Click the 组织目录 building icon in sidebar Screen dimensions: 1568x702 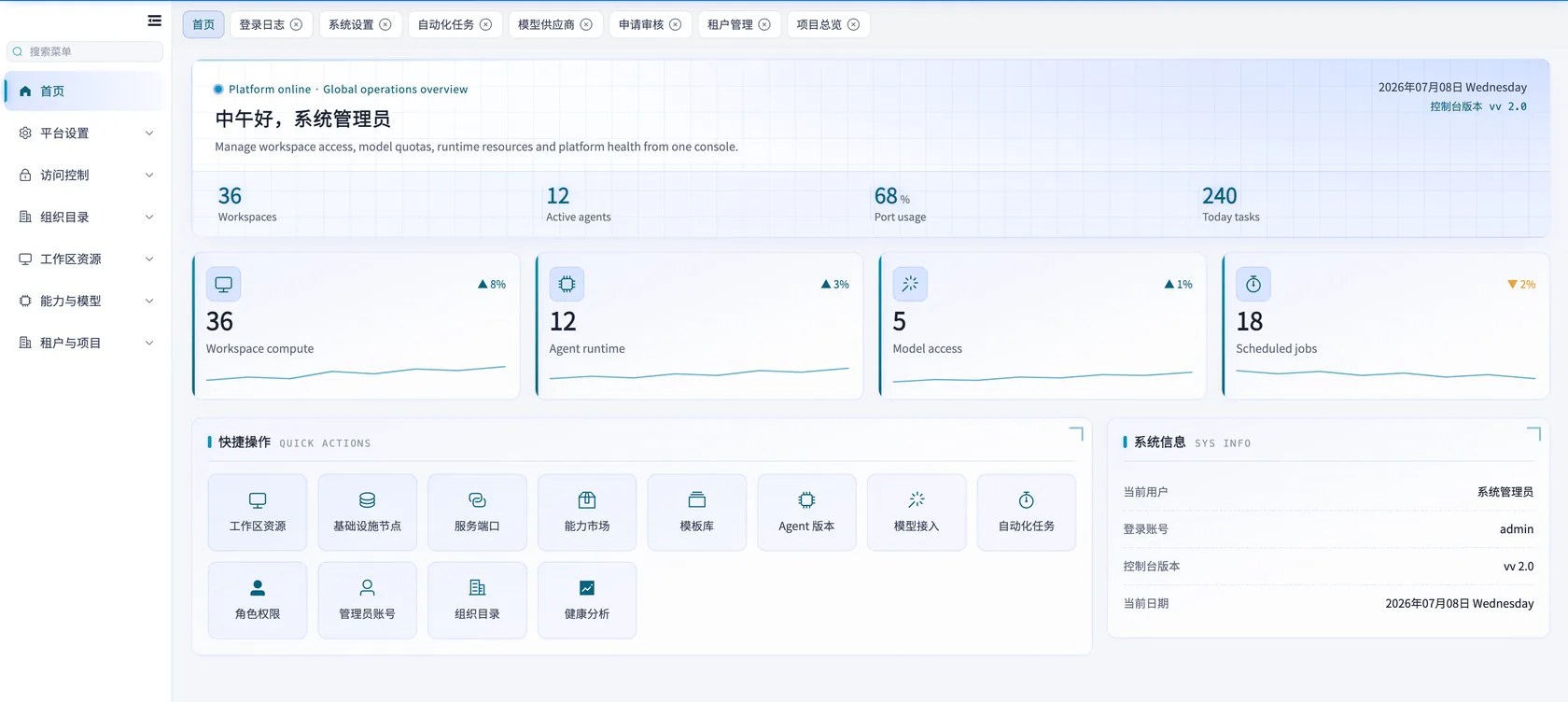[x=25, y=218]
